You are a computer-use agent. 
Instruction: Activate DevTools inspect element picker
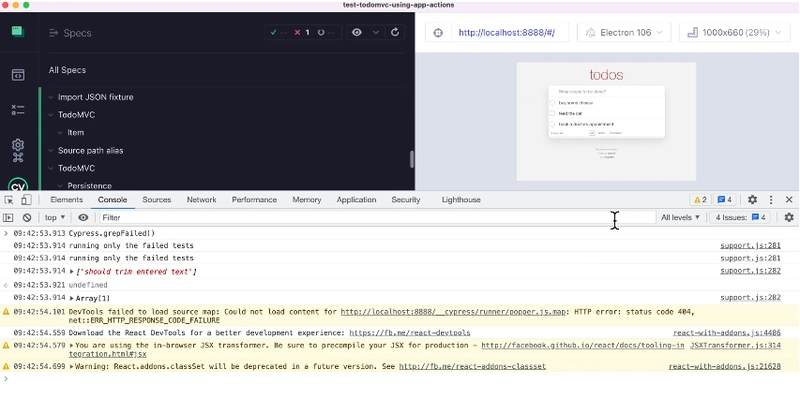[x=9, y=200]
